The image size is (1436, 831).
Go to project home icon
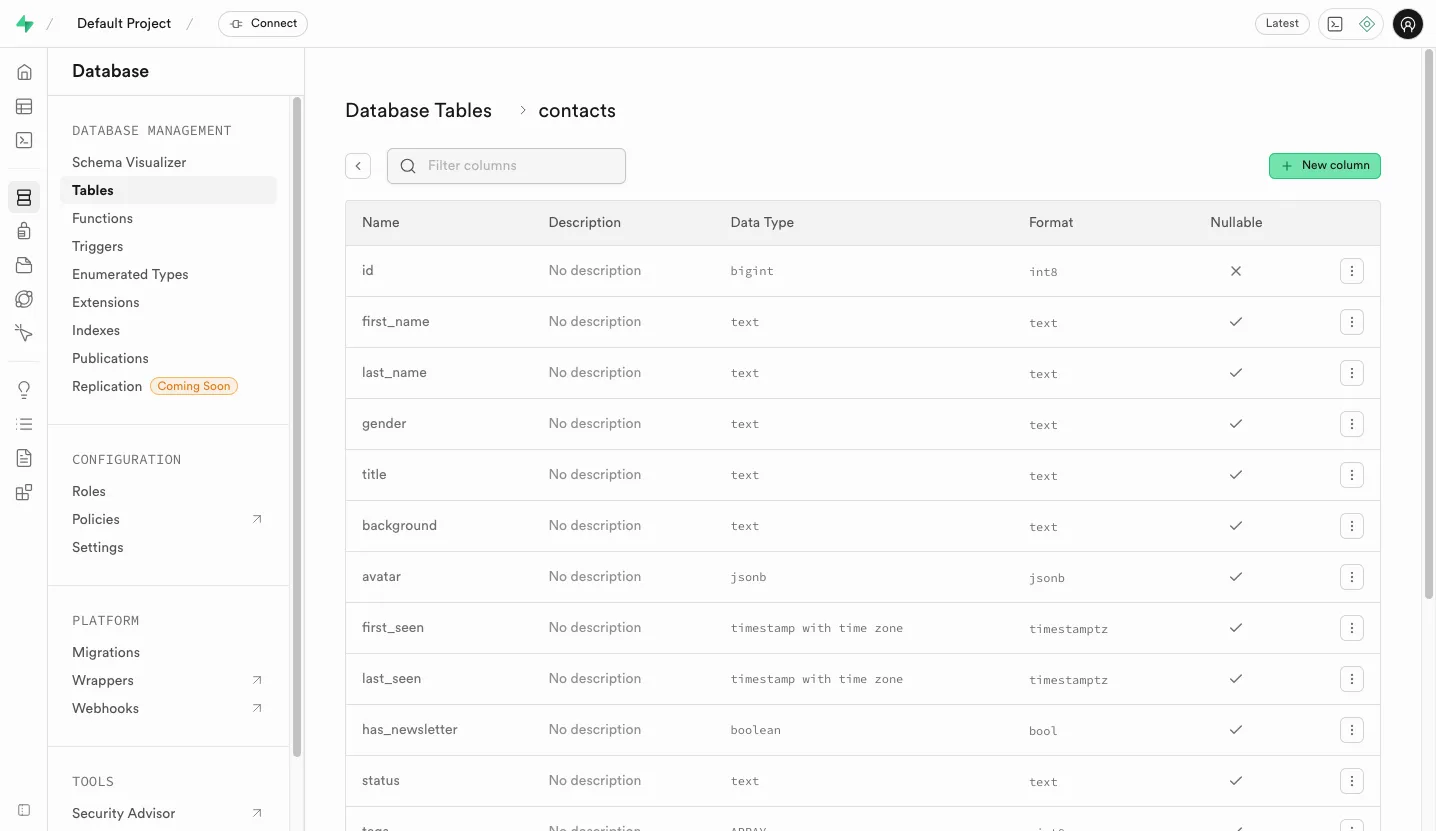tap(24, 72)
